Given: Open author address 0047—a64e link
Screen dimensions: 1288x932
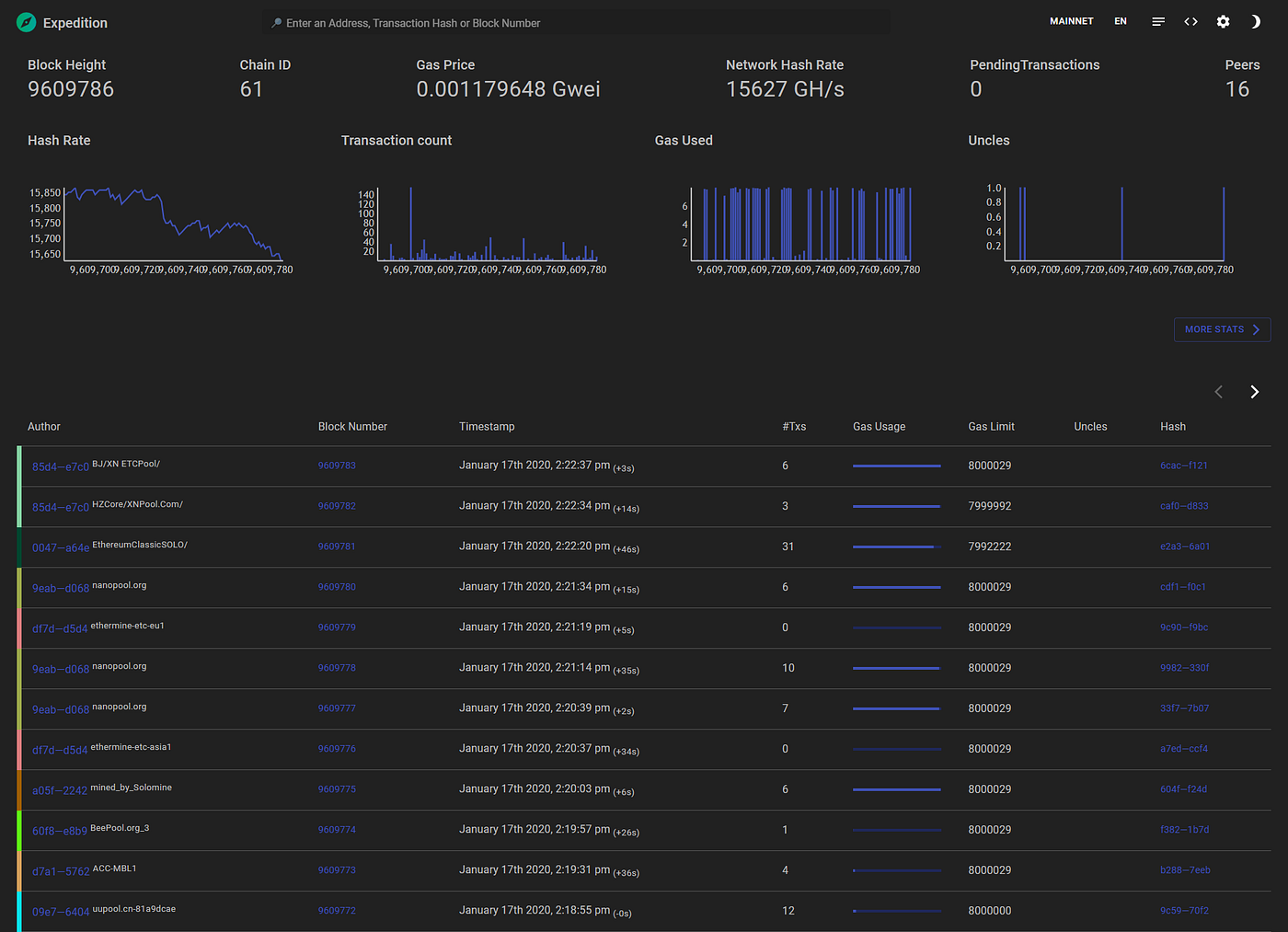Looking at the screenshot, I should click(61, 547).
